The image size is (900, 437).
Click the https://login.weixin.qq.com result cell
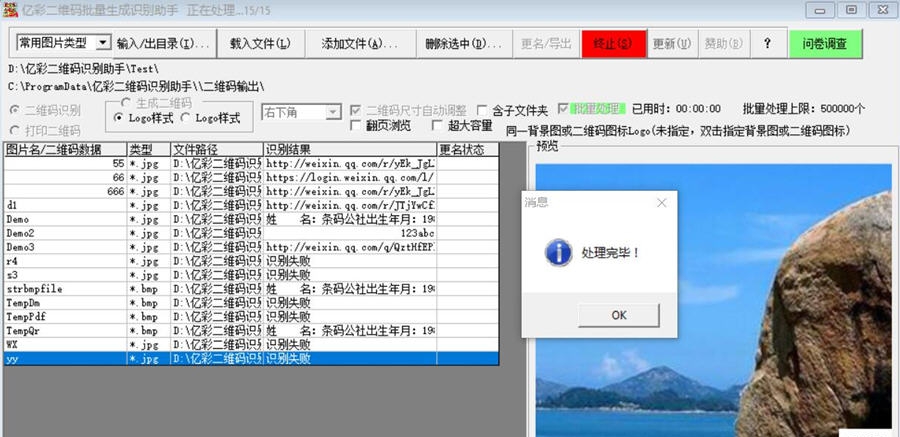point(350,177)
